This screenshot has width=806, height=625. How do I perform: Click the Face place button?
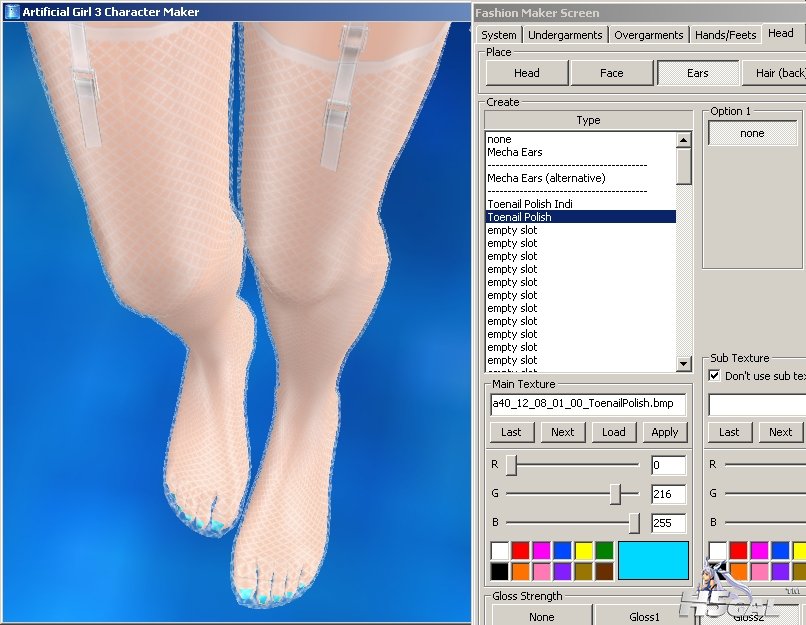[612, 73]
